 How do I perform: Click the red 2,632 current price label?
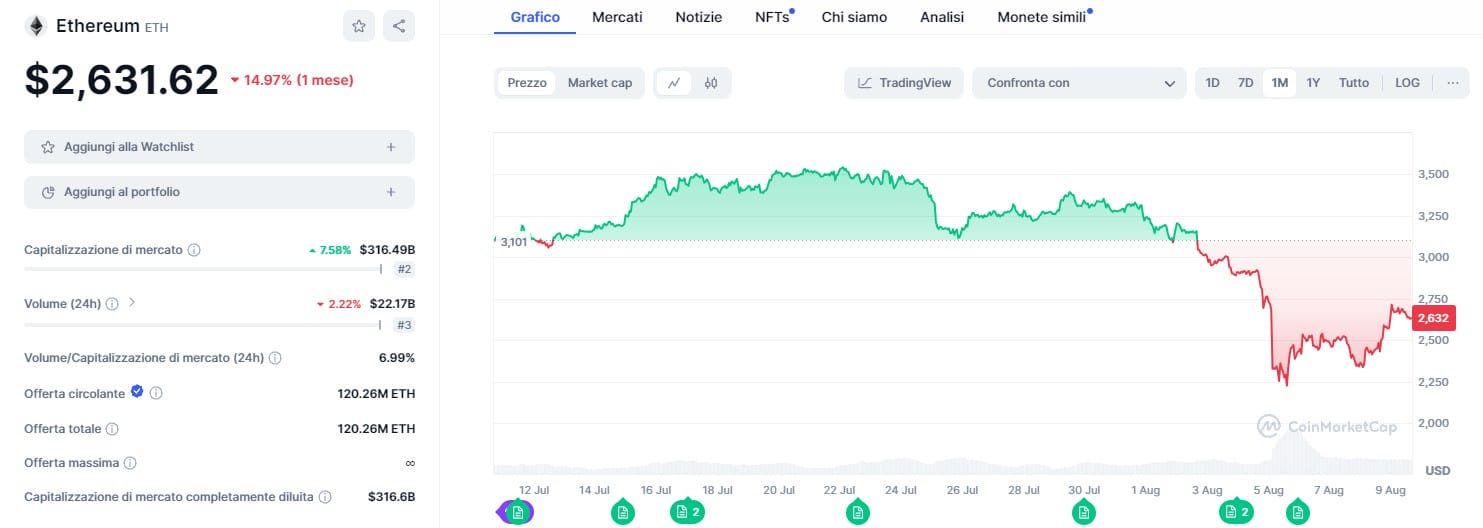[1432, 318]
